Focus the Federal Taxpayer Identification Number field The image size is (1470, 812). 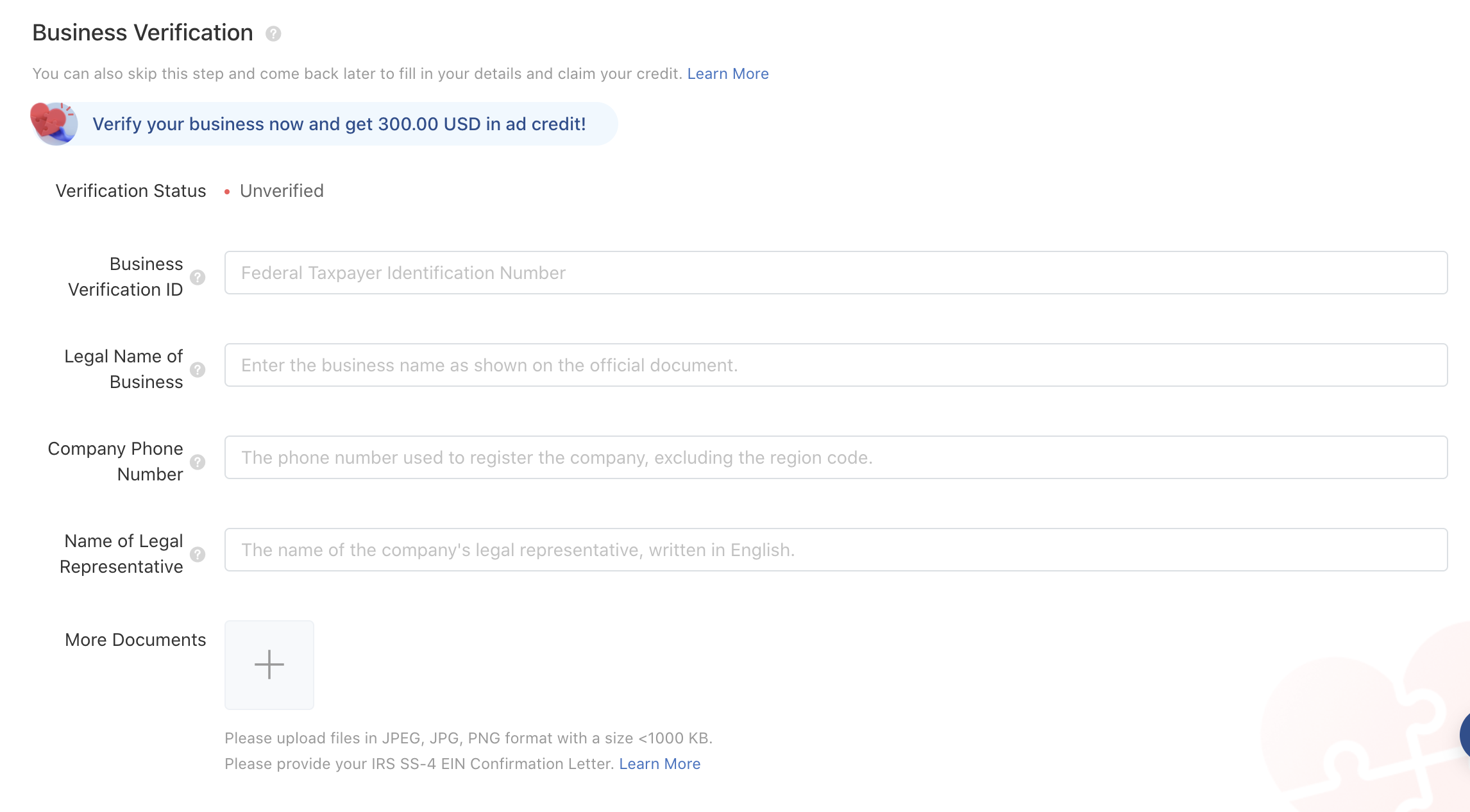click(836, 273)
